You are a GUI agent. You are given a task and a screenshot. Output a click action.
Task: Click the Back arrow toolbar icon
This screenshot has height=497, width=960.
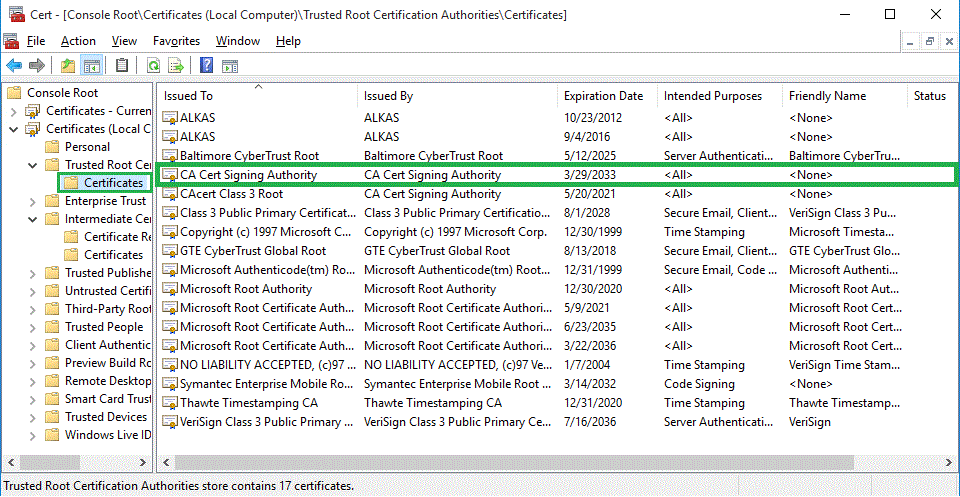(14, 66)
